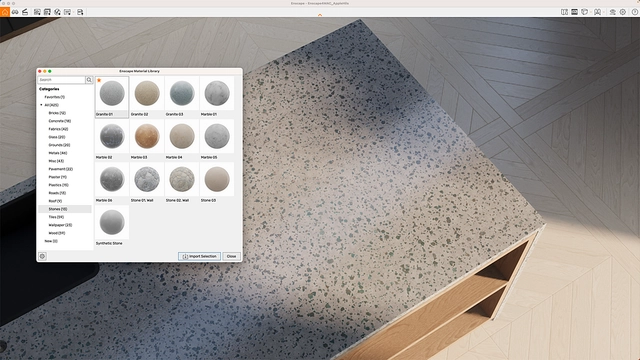Open the gear settings in Material Library footer

pos(42,256)
